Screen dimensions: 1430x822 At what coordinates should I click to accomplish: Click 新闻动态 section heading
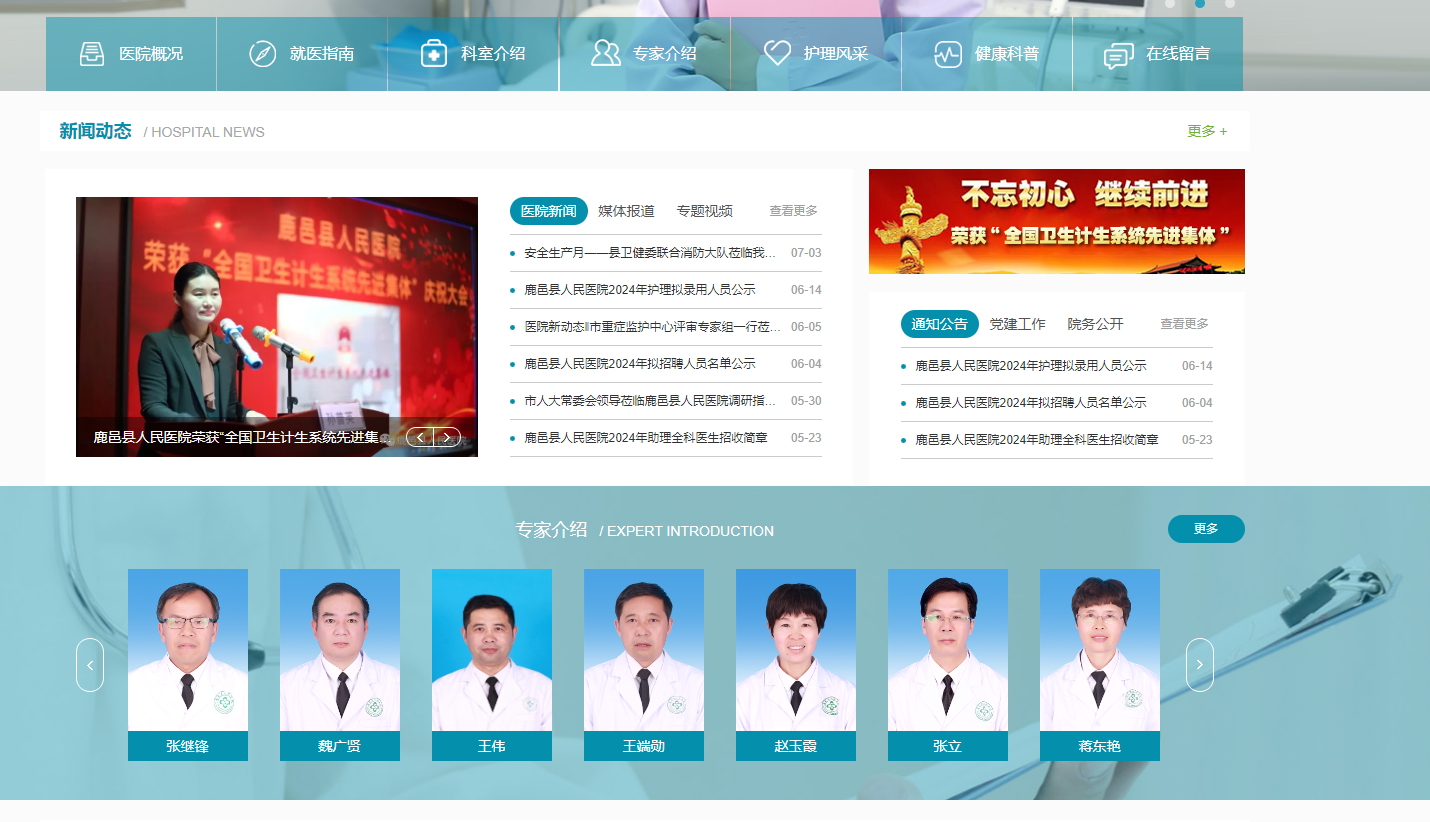pyautogui.click(x=95, y=131)
